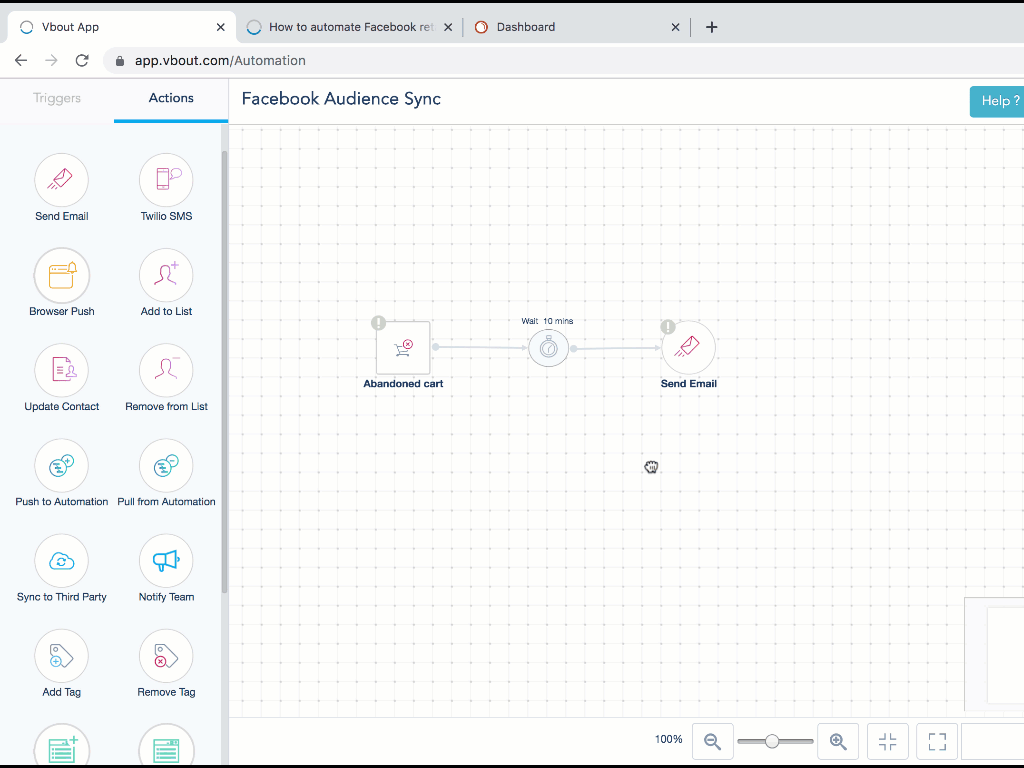Viewport: 1024px width, 768px height.
Task: Click the Wait 10 mins label
Action: 547,321
